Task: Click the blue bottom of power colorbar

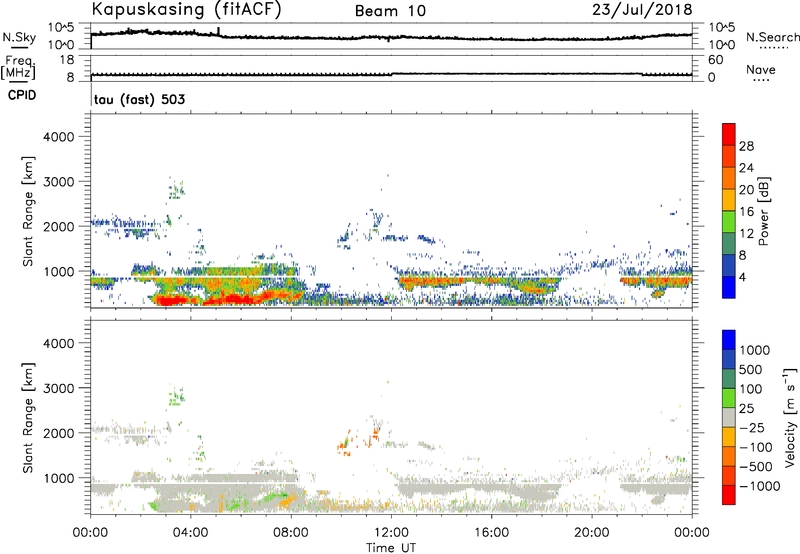Action: (729, 289)
